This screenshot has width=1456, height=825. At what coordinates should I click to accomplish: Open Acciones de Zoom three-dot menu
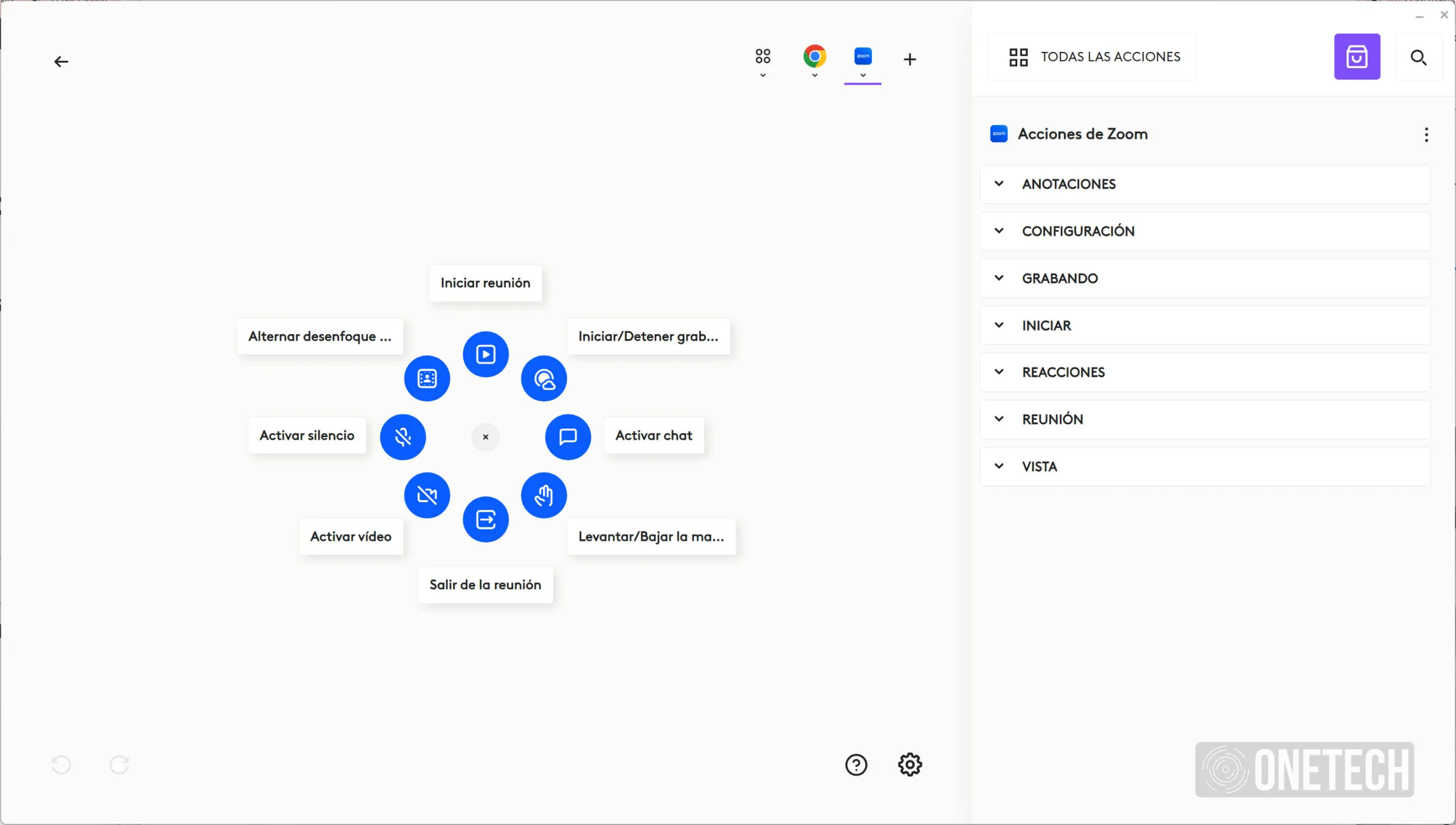click(1426, 135)
